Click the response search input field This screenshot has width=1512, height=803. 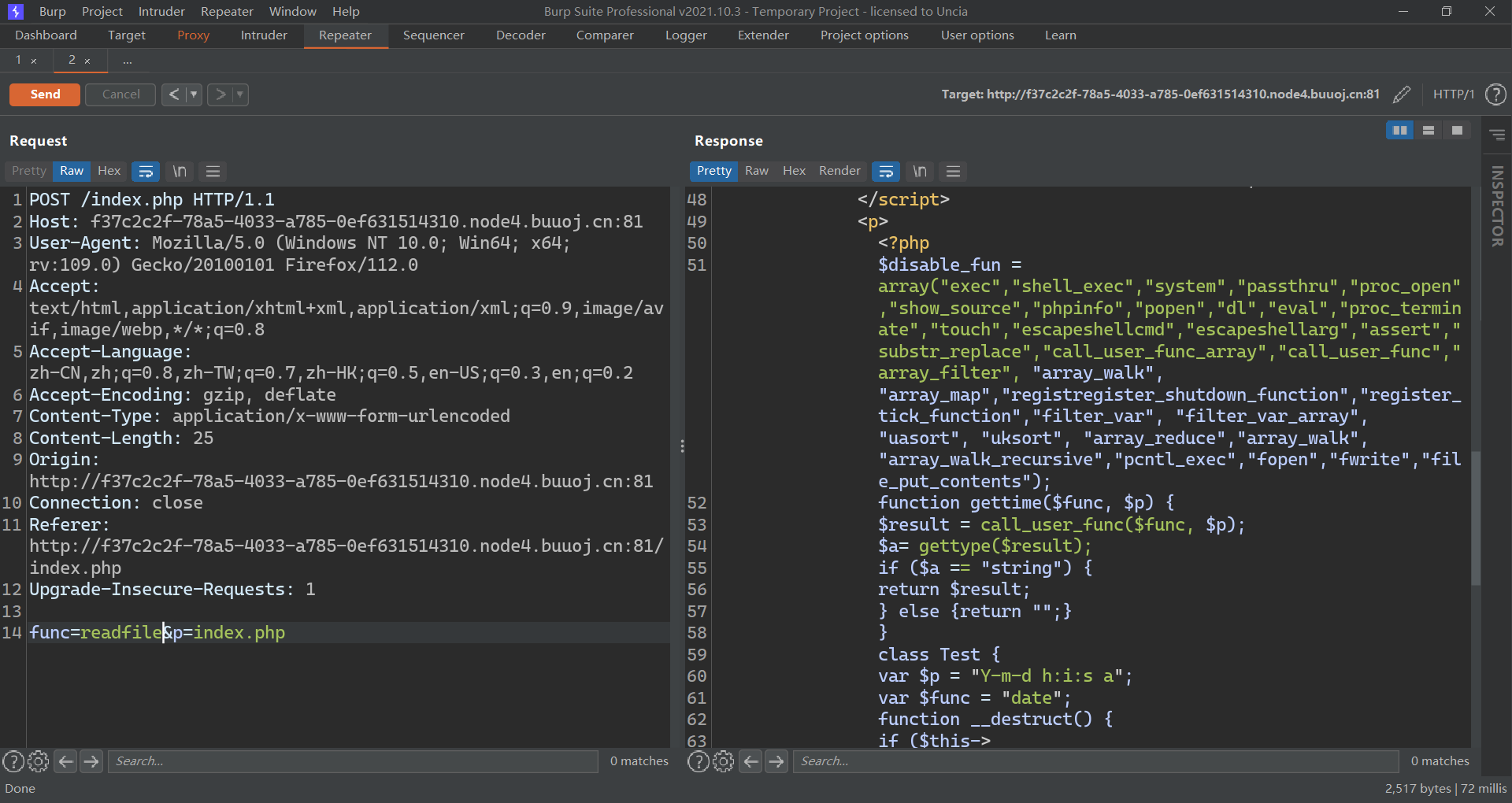click(1096, 761)
